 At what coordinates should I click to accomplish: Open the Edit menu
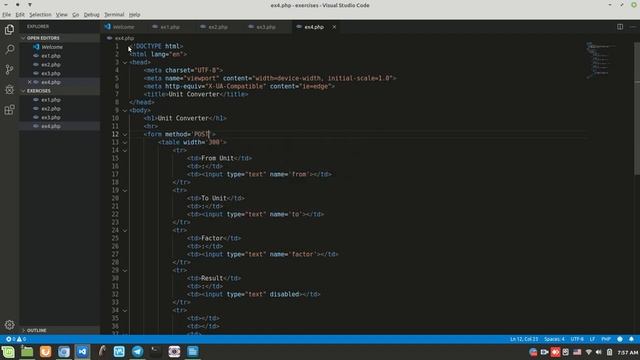tap(20, 15)
